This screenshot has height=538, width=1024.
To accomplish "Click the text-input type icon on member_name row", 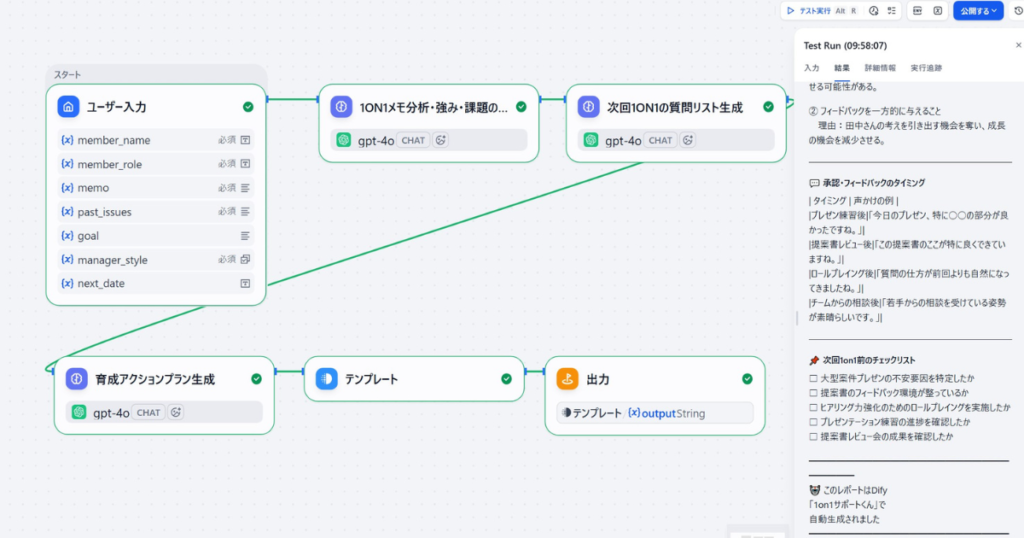I will 246,140.
